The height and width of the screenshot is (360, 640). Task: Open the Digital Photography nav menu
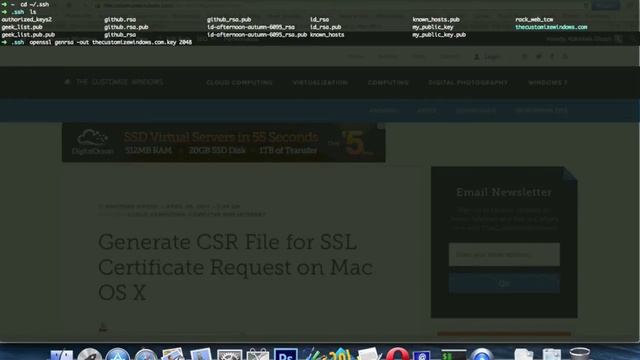click(468, 82)
